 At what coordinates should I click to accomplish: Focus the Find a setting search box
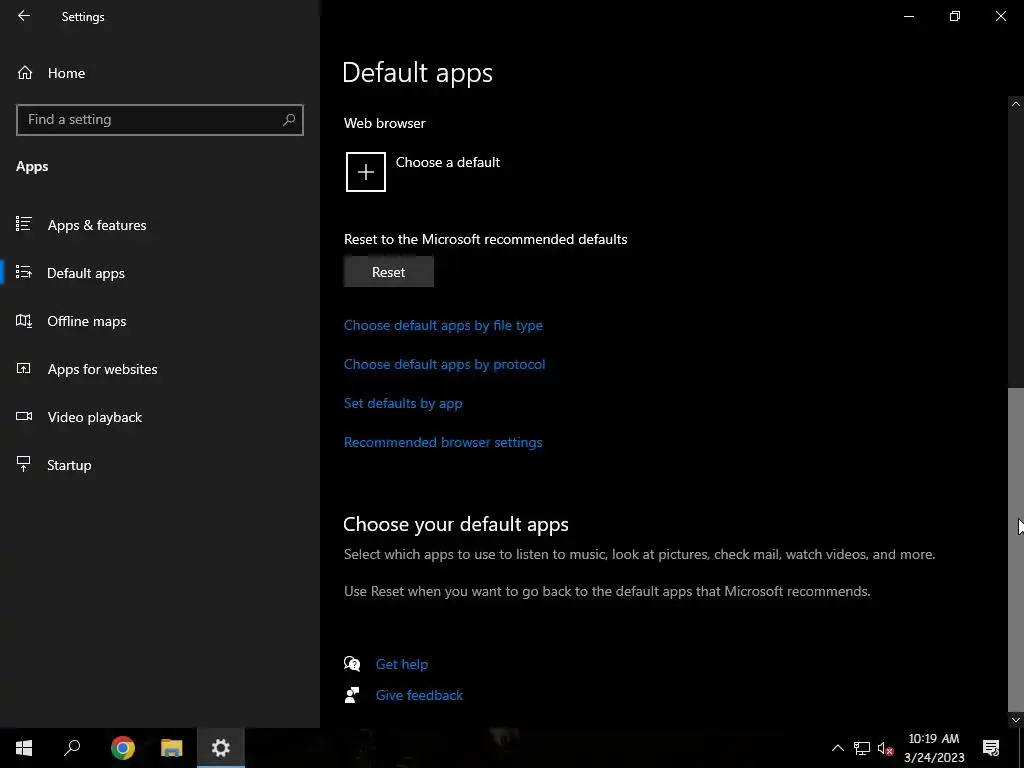(x=160, y=120)
